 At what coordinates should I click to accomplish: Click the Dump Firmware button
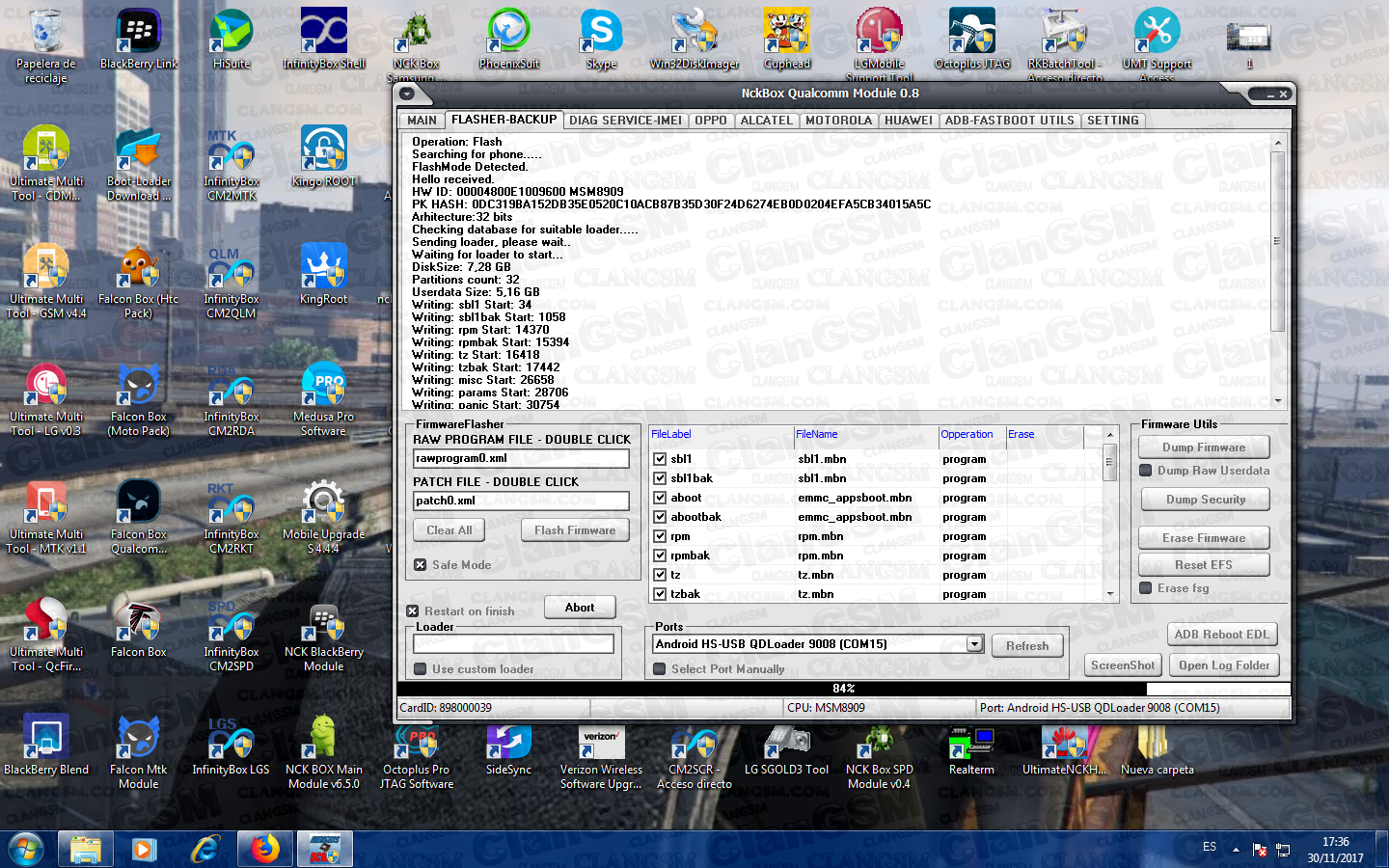[x=1204, y=448]
